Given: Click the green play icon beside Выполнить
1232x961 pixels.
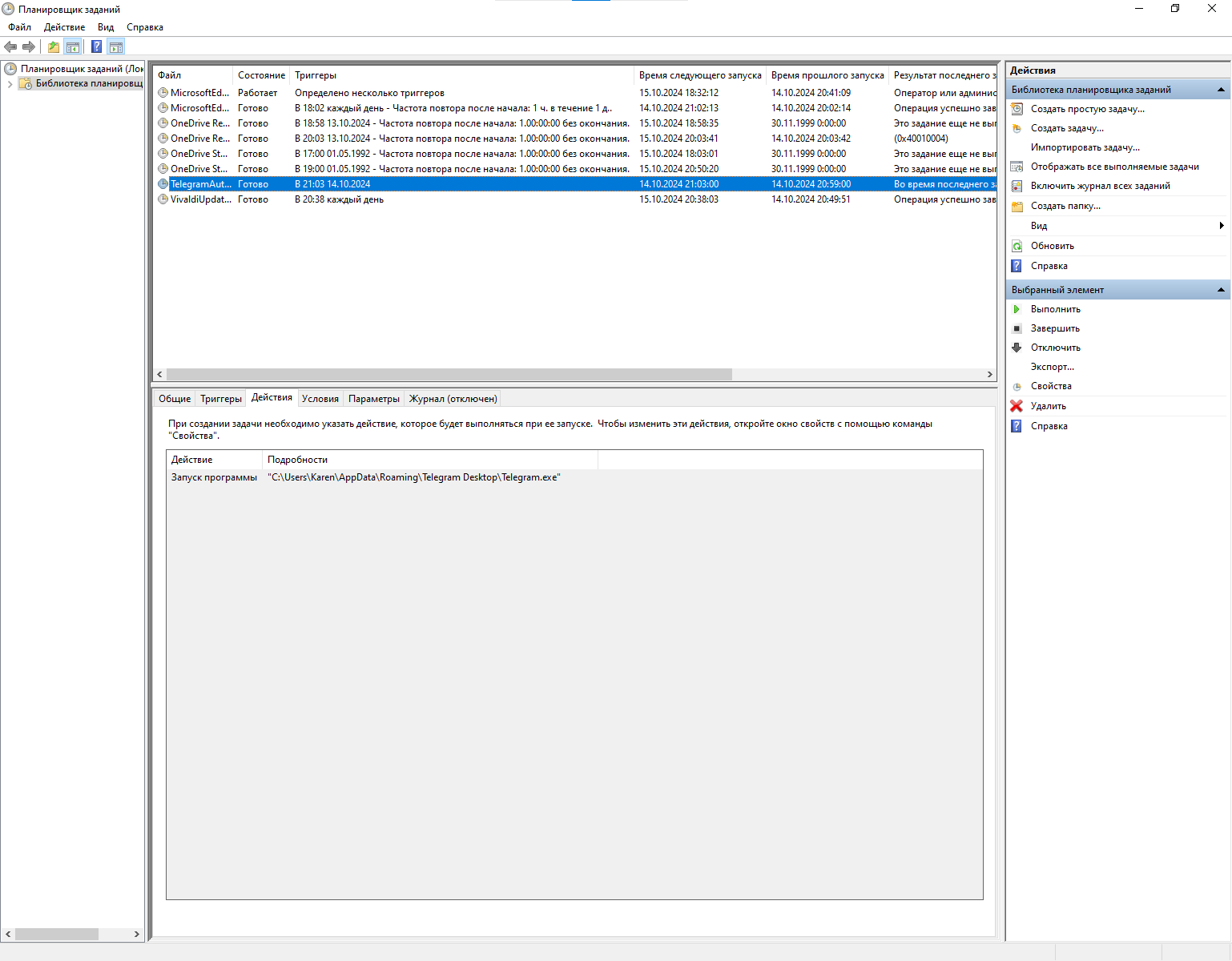Looking at the screenshot, I should (x=1017, y=309).
